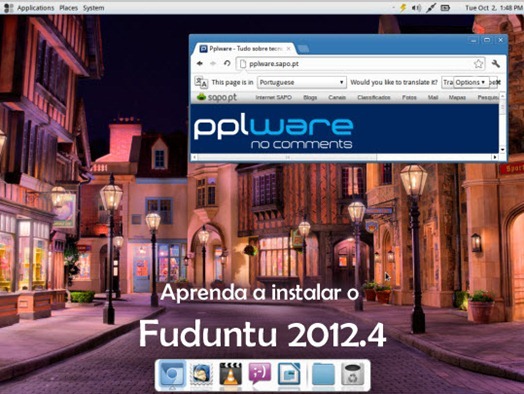This screenshot has width=524, height=394.
Task: Open the trash bin in the dock
Action: [352, 374]
